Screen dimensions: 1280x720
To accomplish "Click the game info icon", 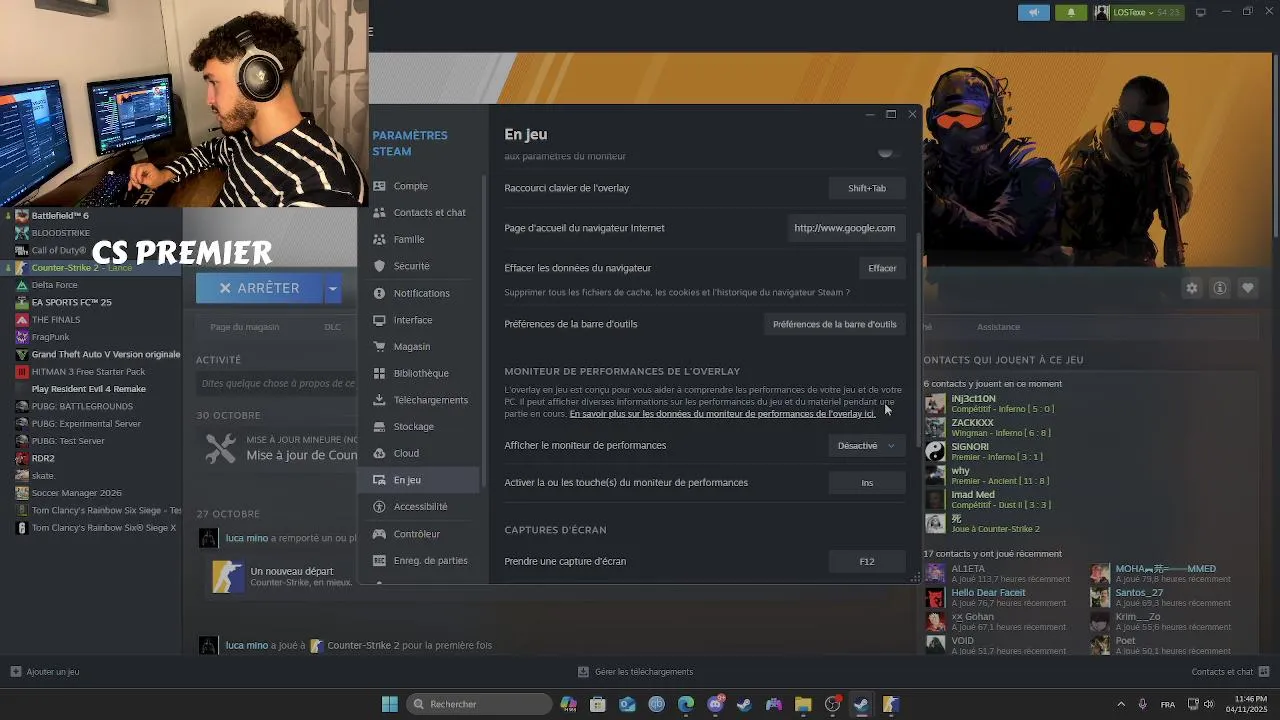I will [1220, 288].
